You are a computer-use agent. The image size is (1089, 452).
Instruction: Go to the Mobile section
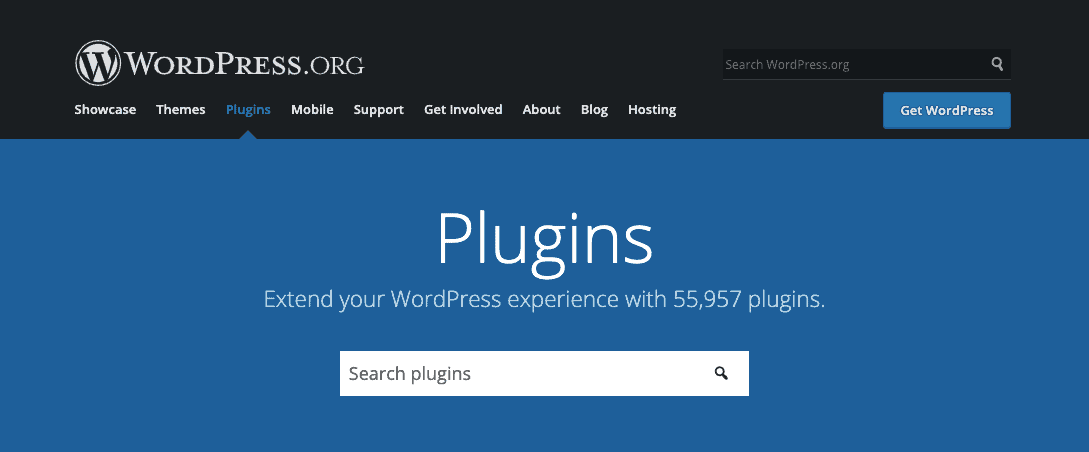click(312, 110)
